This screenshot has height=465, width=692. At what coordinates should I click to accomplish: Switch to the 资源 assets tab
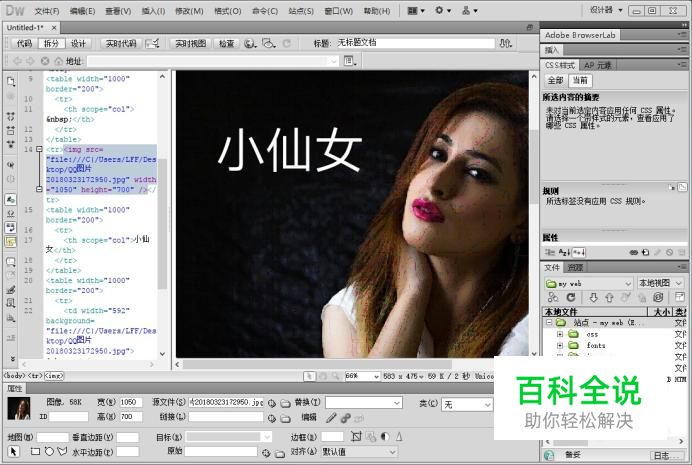(575, 267)
